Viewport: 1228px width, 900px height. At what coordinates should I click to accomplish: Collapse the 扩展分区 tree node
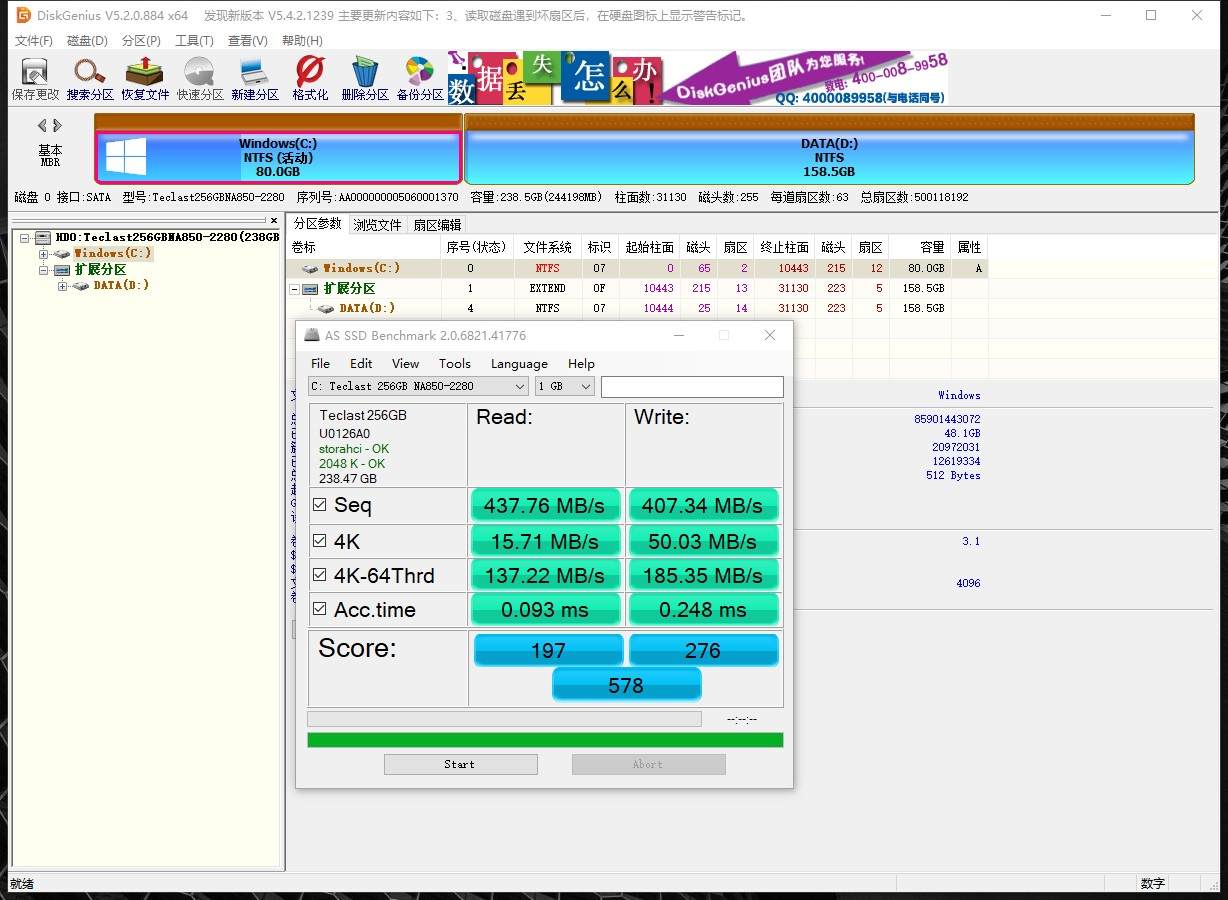tap(43, 270)
